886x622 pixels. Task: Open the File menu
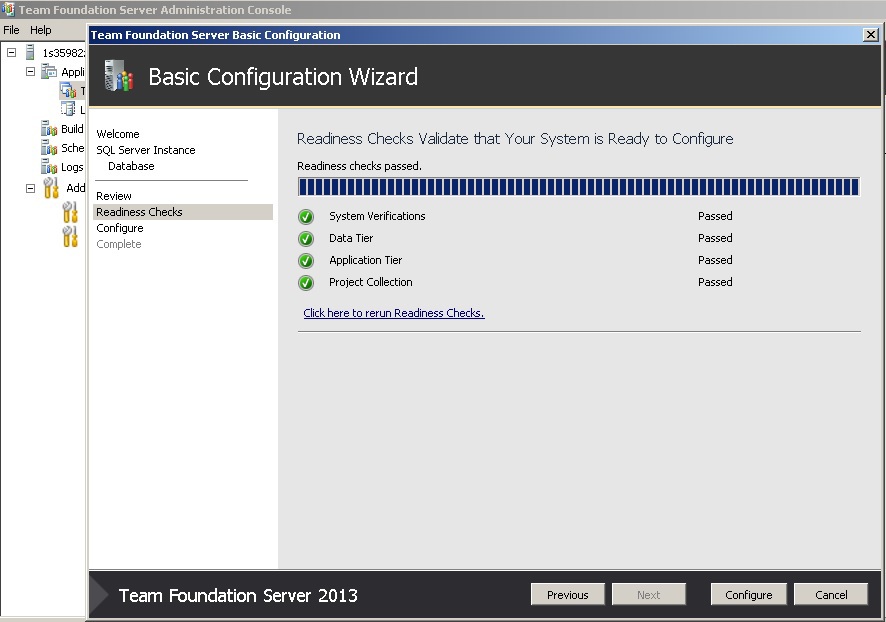point(11,30)
